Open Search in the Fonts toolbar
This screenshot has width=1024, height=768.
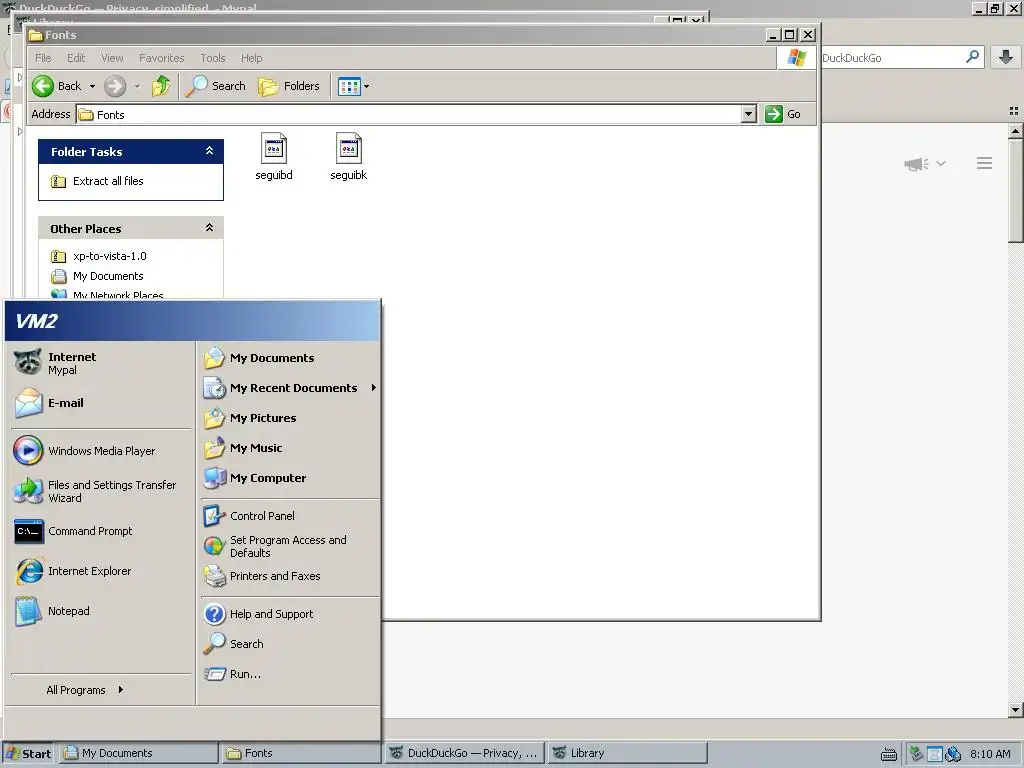coord(216,86)
